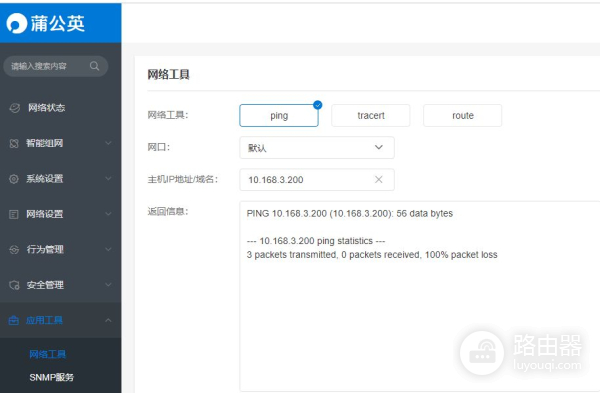Viewport: 600px width, 393px height.
Task: Select the route network tool option
Action: point(463,116)
